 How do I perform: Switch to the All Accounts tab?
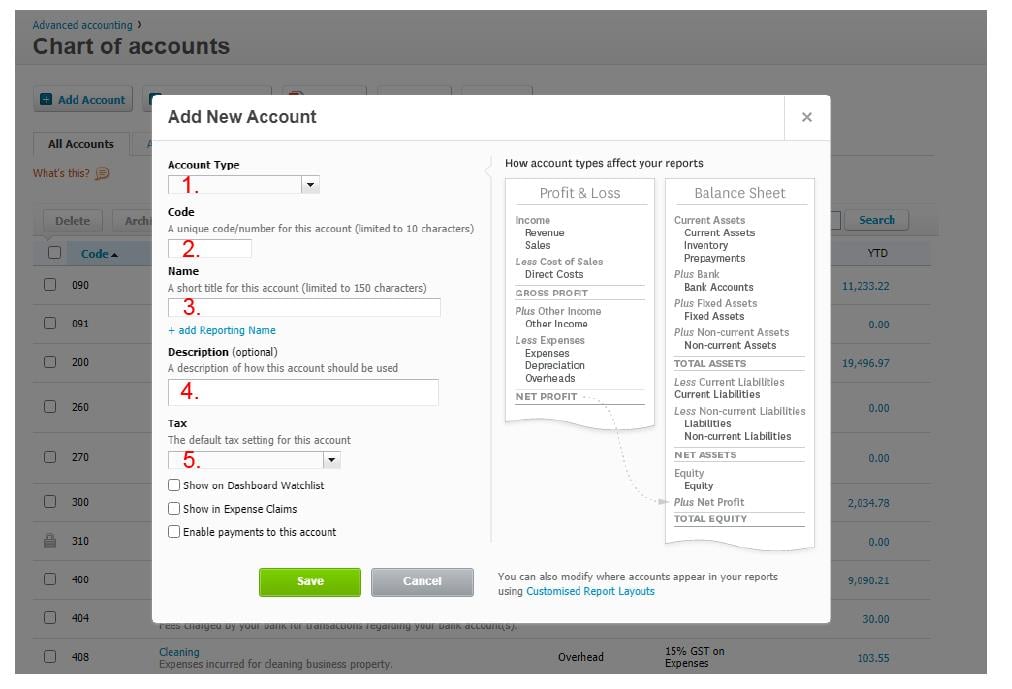(81, 144)
